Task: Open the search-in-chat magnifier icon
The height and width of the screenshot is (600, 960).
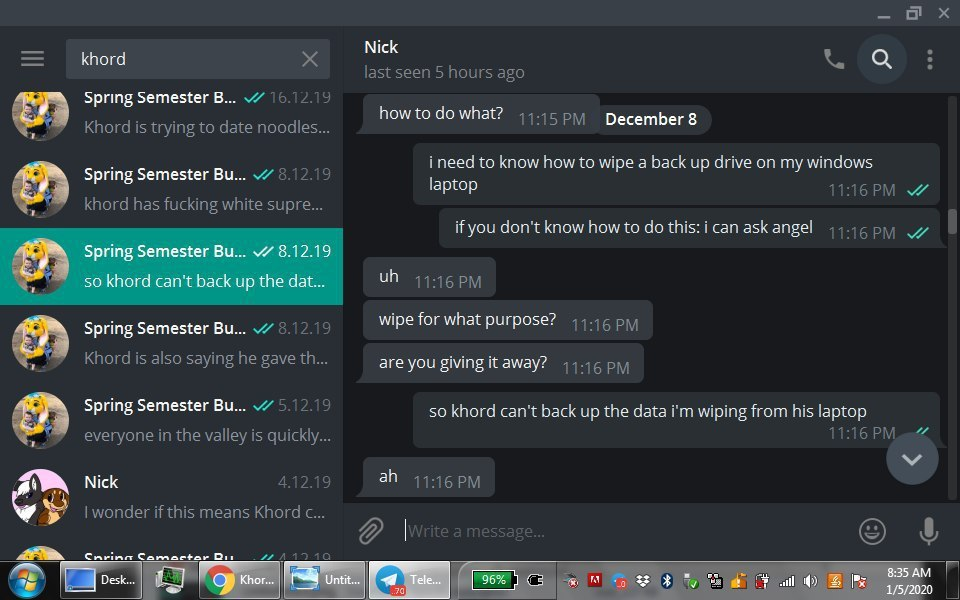Action: [x=882, y=59]
